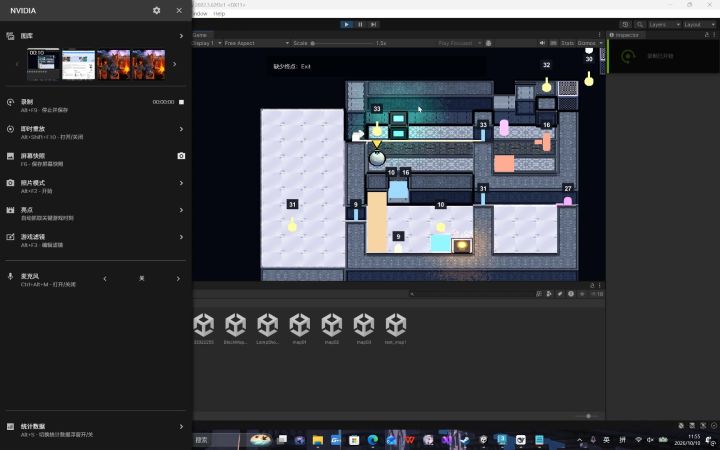
Task: Click the volume icon in system tray
Action: (650, 440)
